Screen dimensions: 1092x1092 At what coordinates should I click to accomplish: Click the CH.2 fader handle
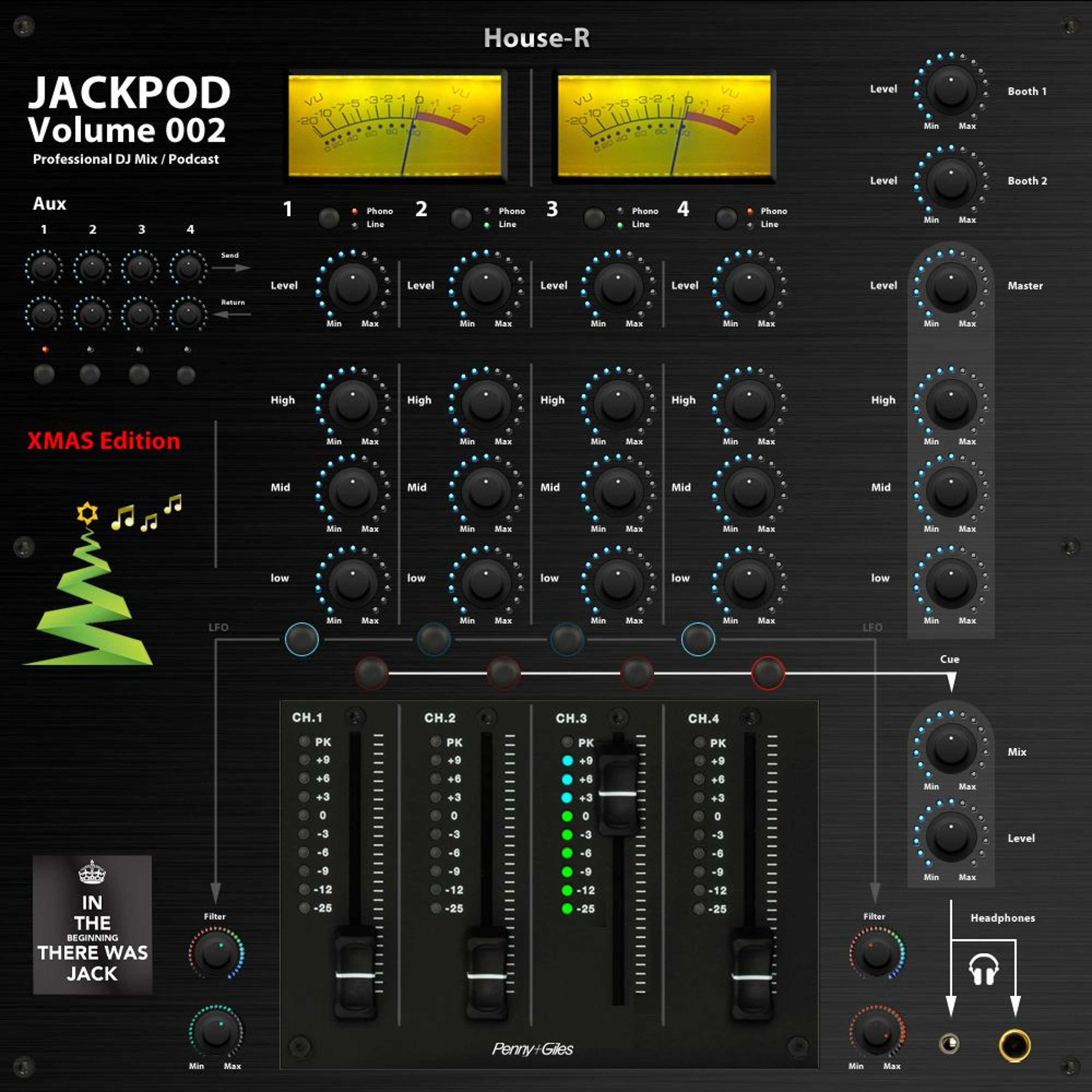click(x=487, y=976)
